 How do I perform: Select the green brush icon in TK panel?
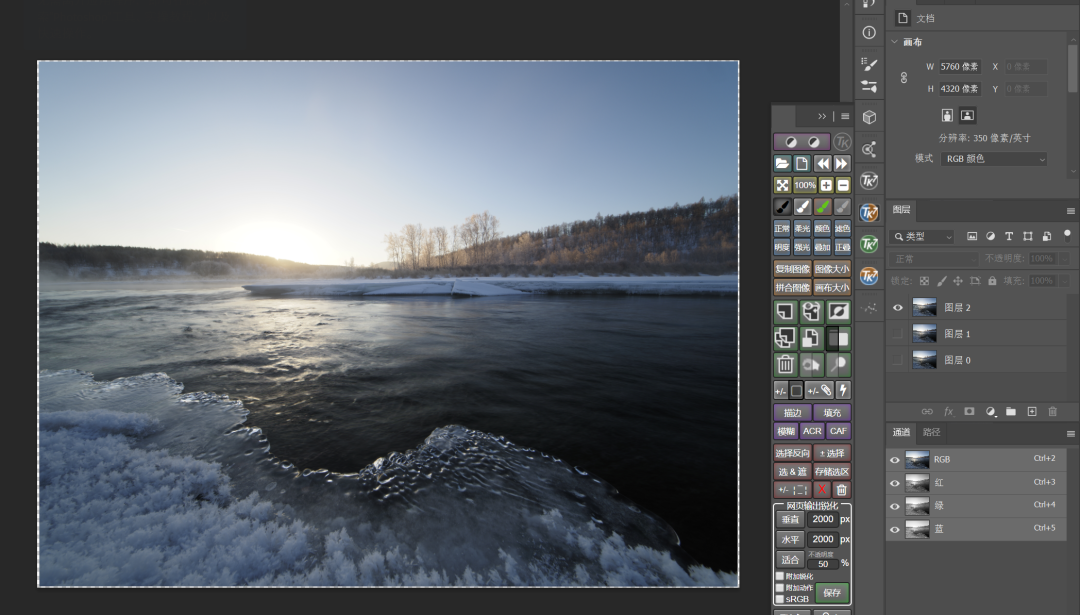[x=822, y=207]
